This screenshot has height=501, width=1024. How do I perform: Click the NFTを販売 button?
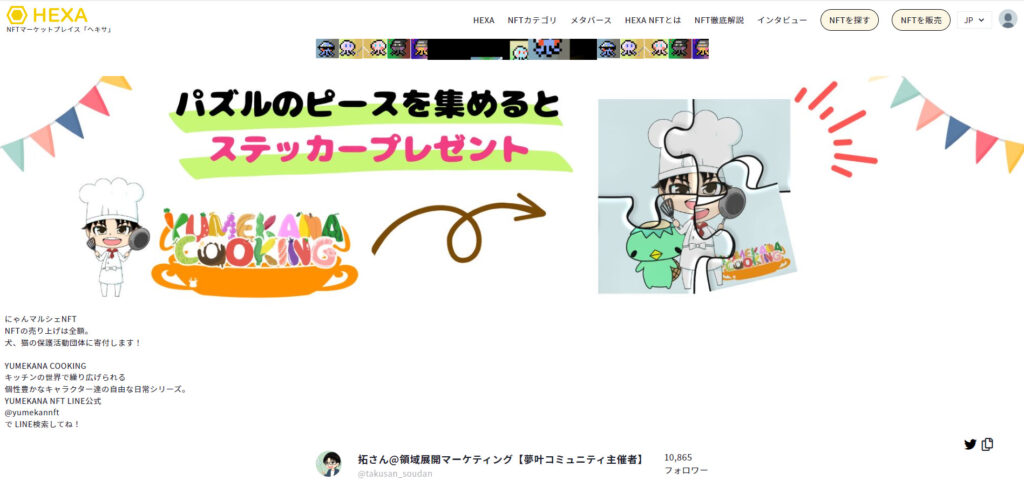click(921, 20)
